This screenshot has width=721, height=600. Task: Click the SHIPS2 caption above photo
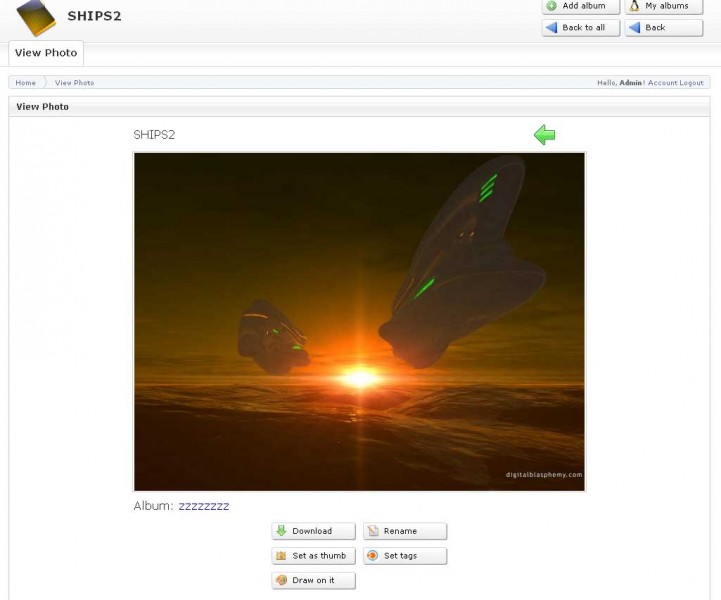coord(154,135)
